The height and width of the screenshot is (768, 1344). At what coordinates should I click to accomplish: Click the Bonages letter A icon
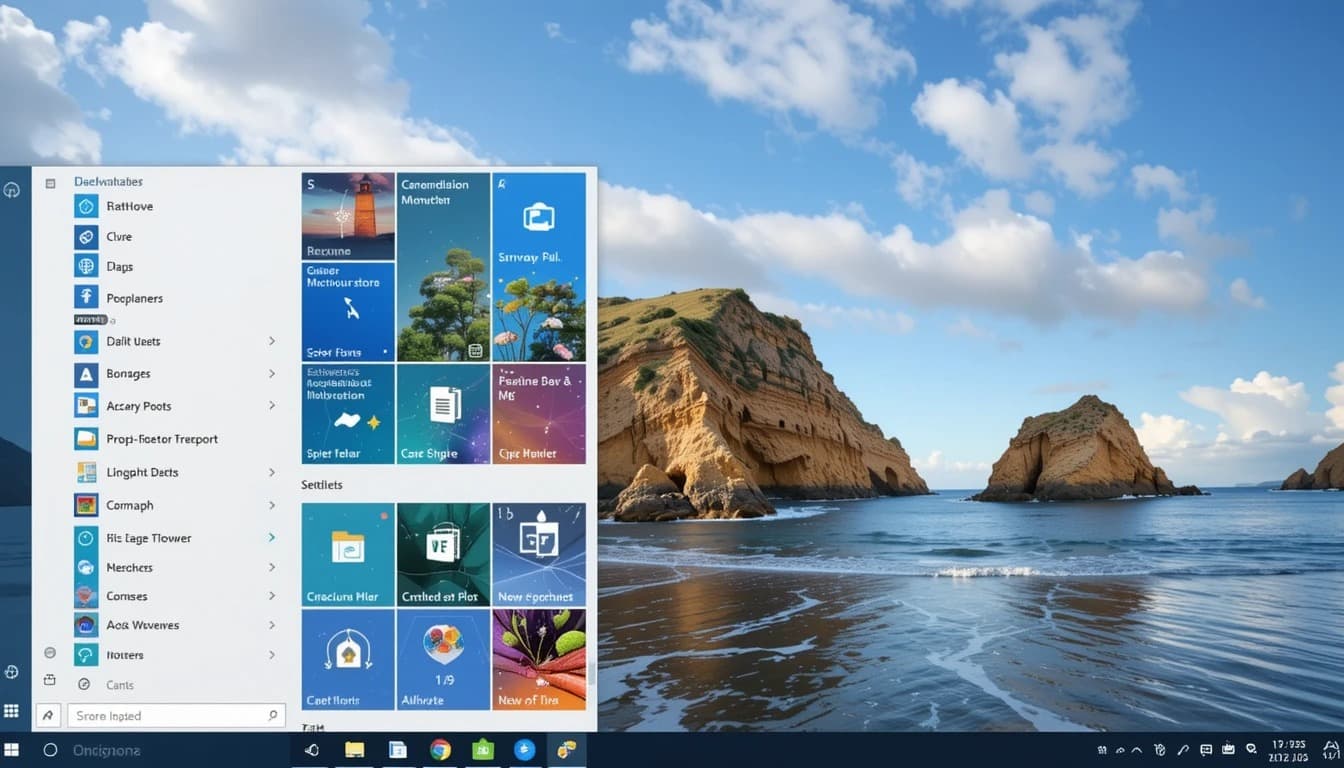point(86,374)
